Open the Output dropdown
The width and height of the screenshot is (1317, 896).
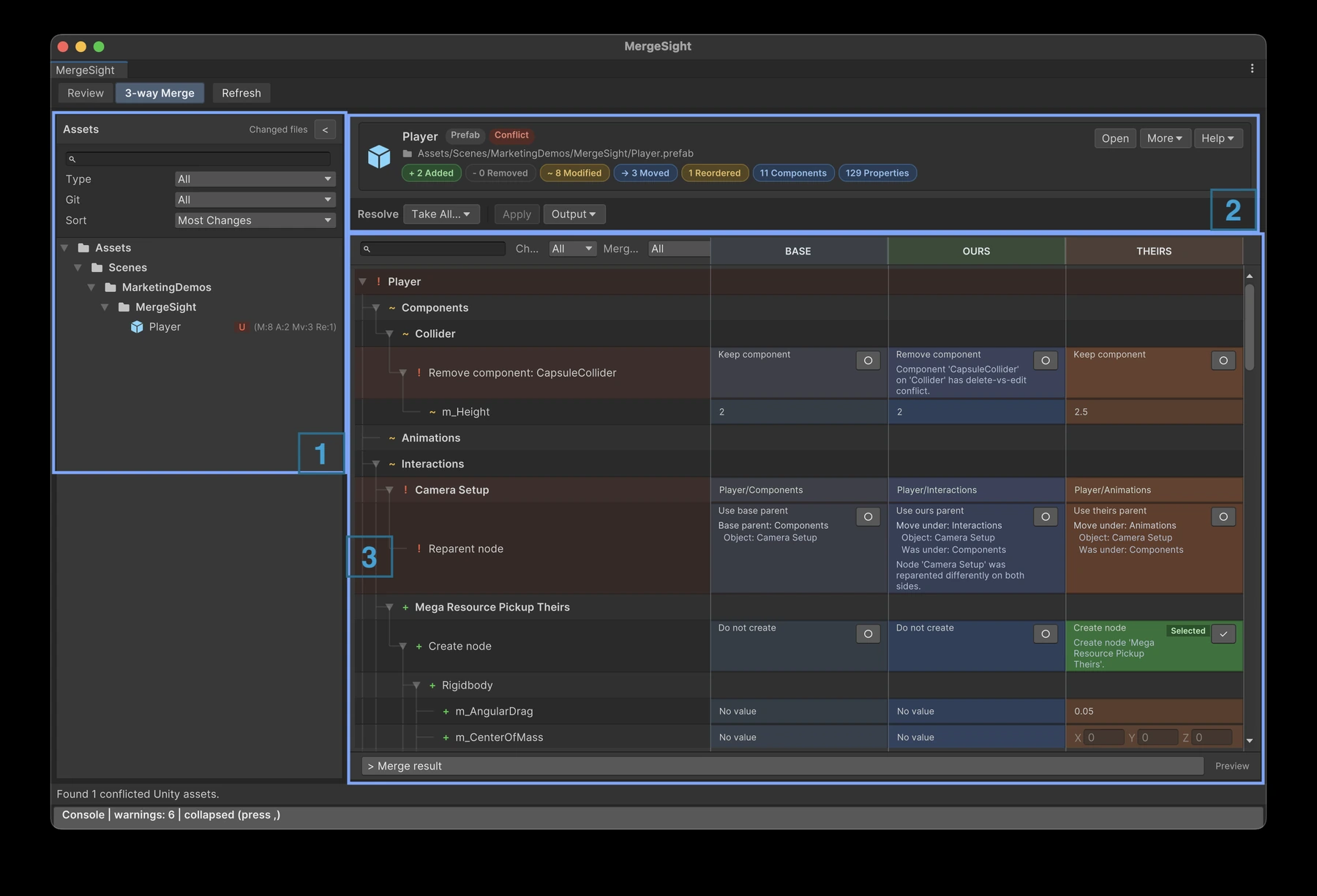click(x=574, y=214)
